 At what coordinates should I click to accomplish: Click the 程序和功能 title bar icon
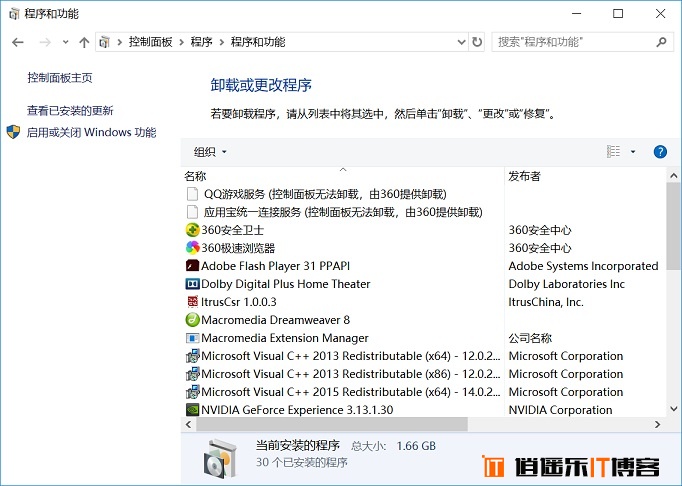(x=14, y=14)
